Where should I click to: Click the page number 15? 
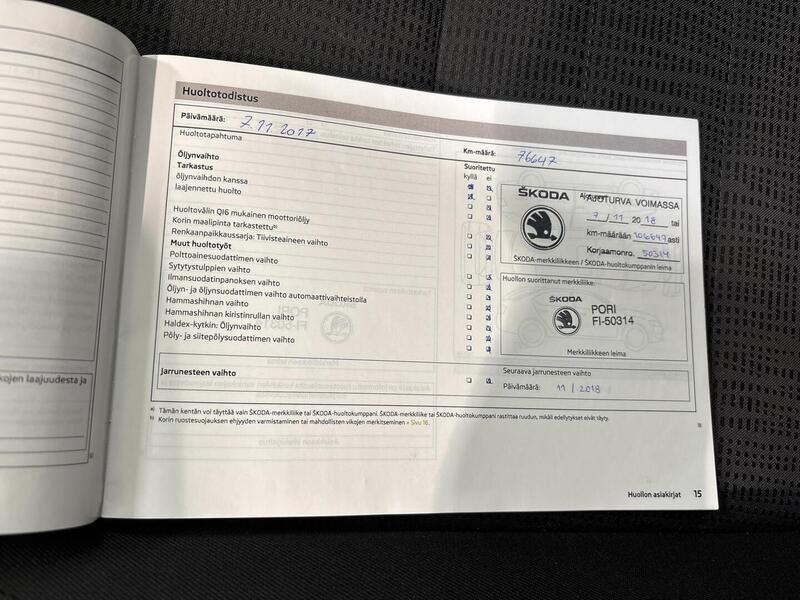pos(696,493)
